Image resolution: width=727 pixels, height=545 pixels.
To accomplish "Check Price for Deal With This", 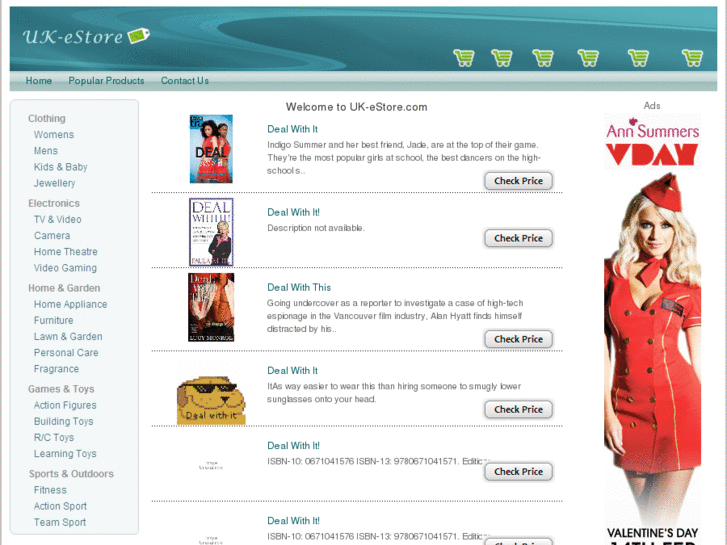I will pyautogui.click(x=518, y=339).
